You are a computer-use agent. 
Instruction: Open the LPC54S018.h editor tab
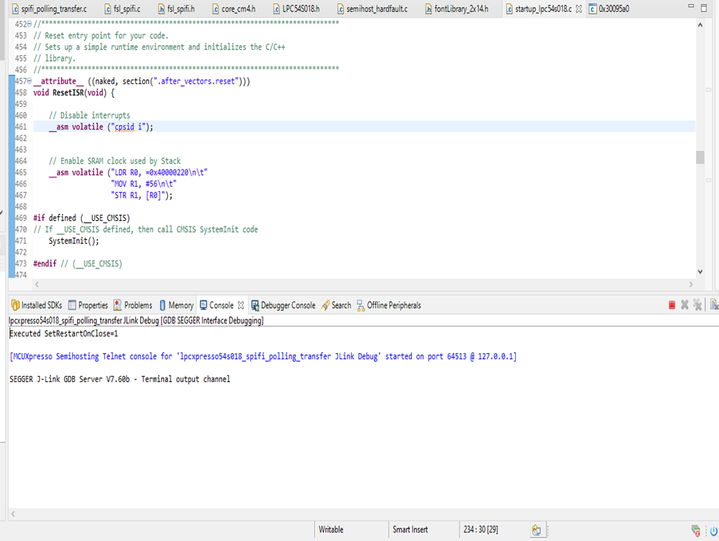coord(296,9)
